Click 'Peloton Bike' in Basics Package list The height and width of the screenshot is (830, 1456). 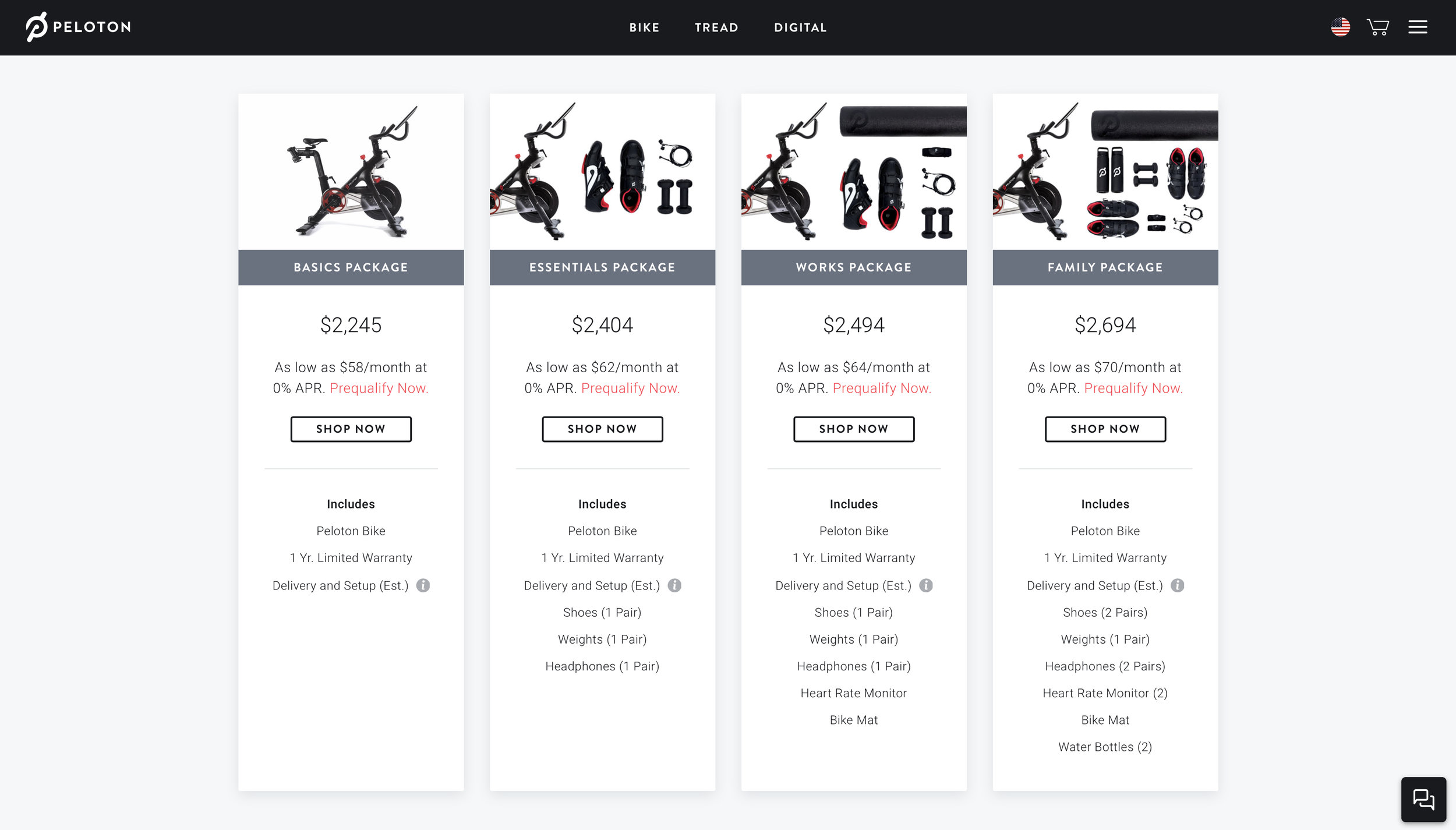tap(351, 531)
